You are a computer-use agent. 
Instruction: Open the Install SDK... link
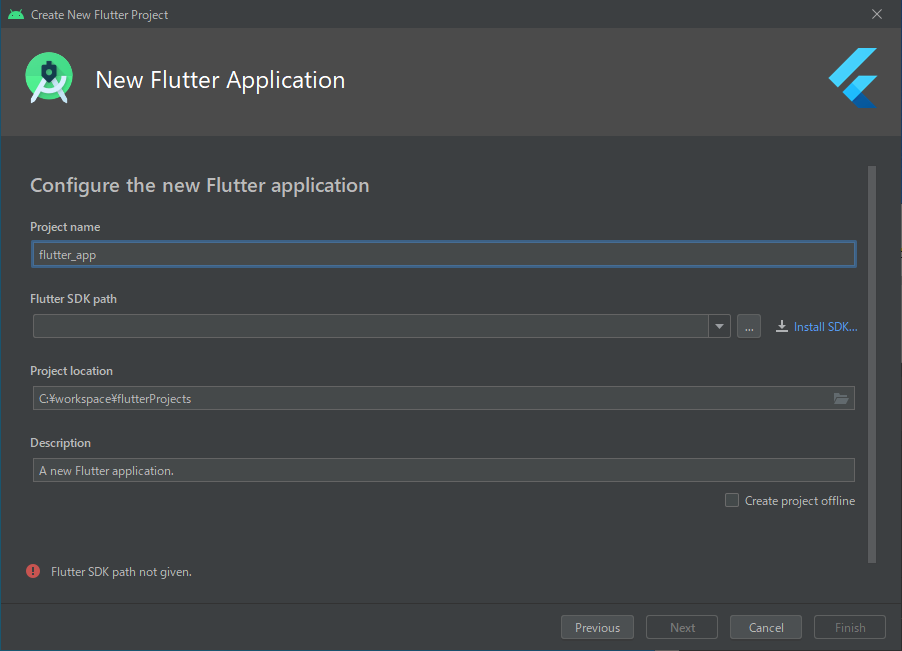pos(825,327)
